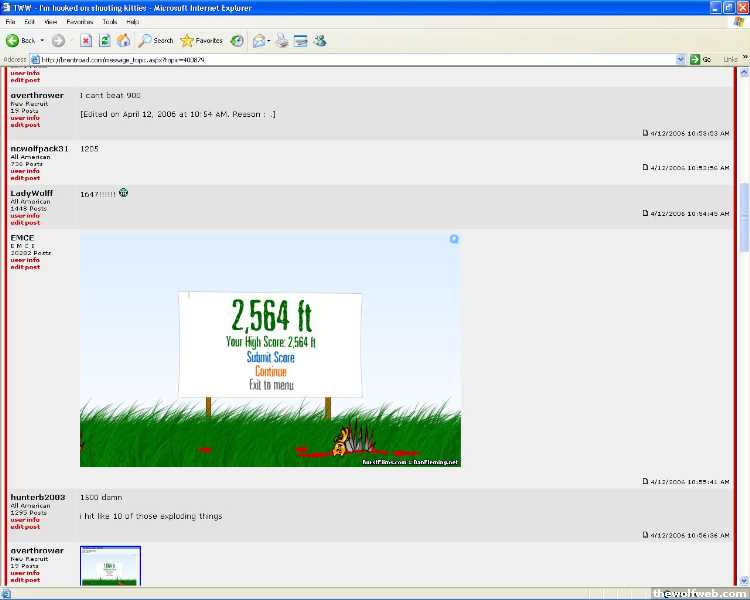This screenshot has width=750, height=600.
Task: Click the Go button beside address bar
Action: click(700, 59)
